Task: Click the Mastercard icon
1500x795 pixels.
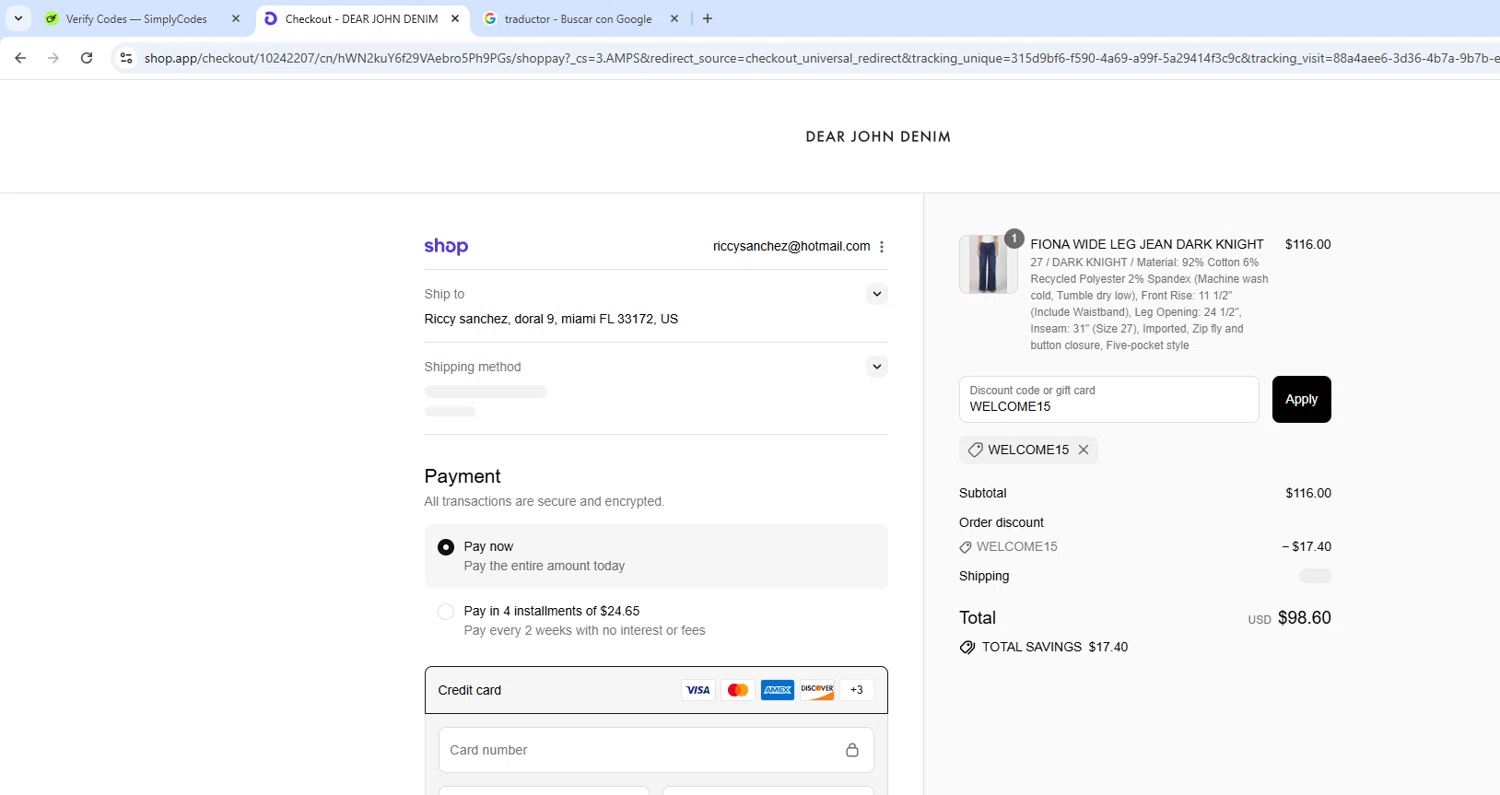Action: pyautogui.click(x=738, y=690)
